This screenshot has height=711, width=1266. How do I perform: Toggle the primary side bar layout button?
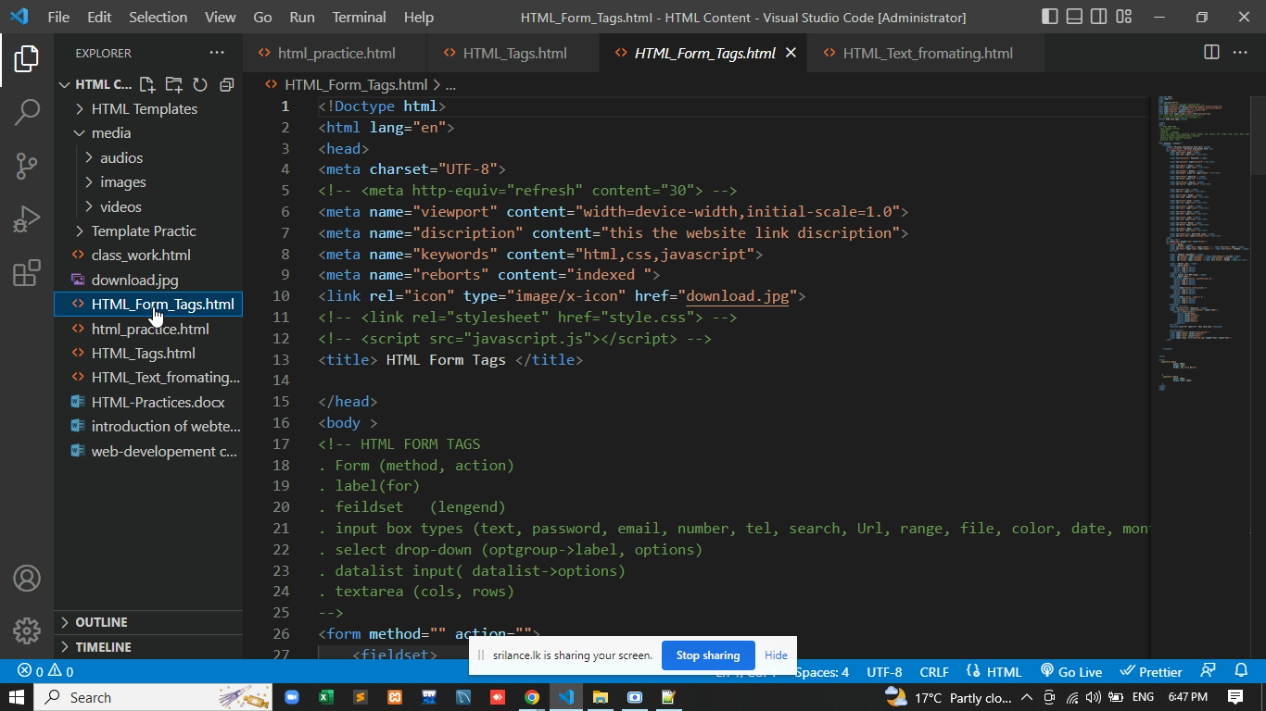pyautogui.click(x=1049, y=17)
